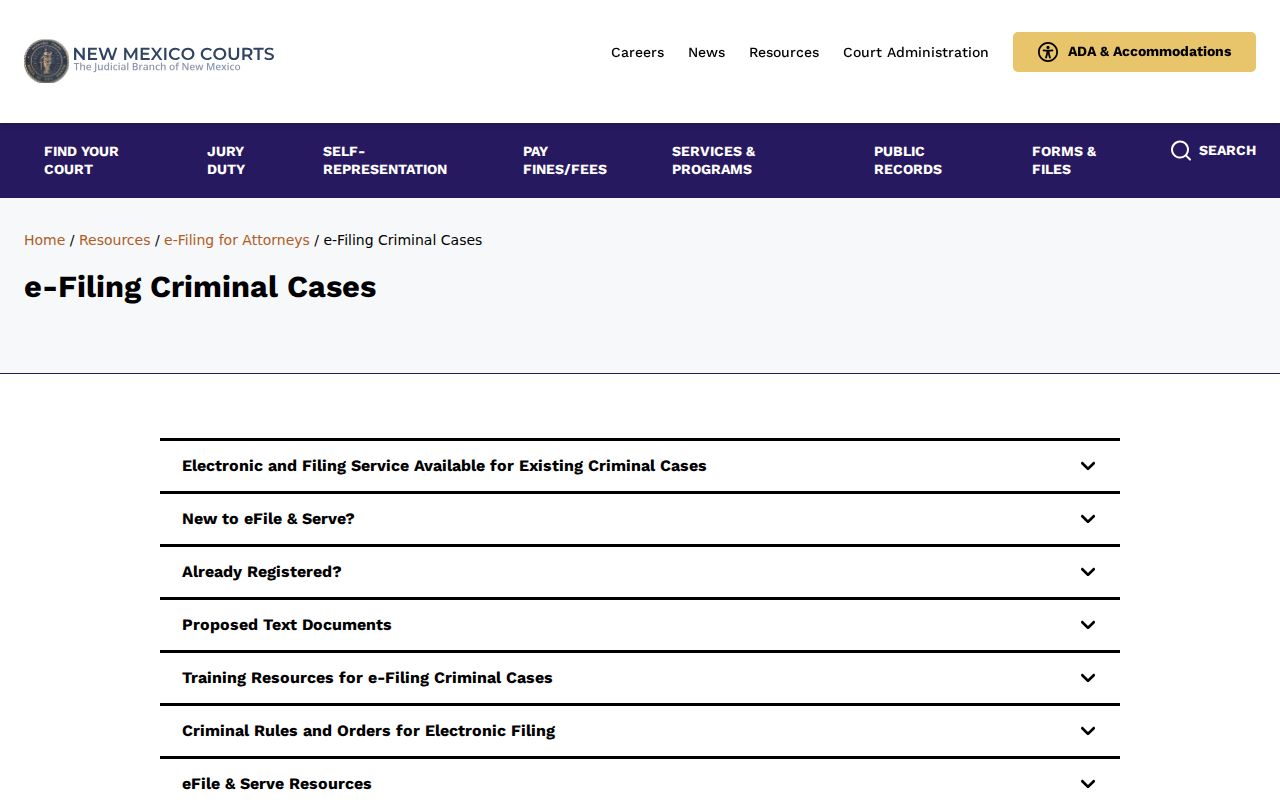Click the News link in header
The width and height of the screenshot is (1280, 800).
click(706, 52)
